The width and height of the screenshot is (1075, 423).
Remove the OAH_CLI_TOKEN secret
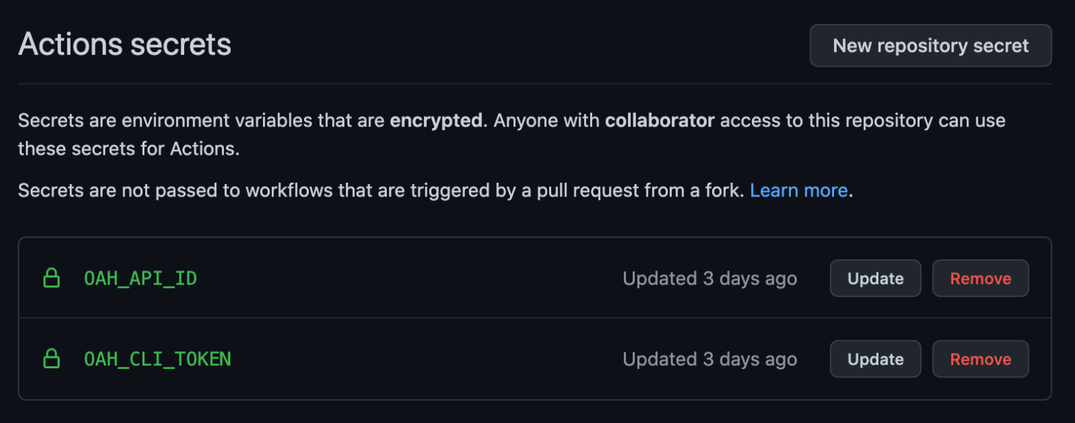pos(980,359)
